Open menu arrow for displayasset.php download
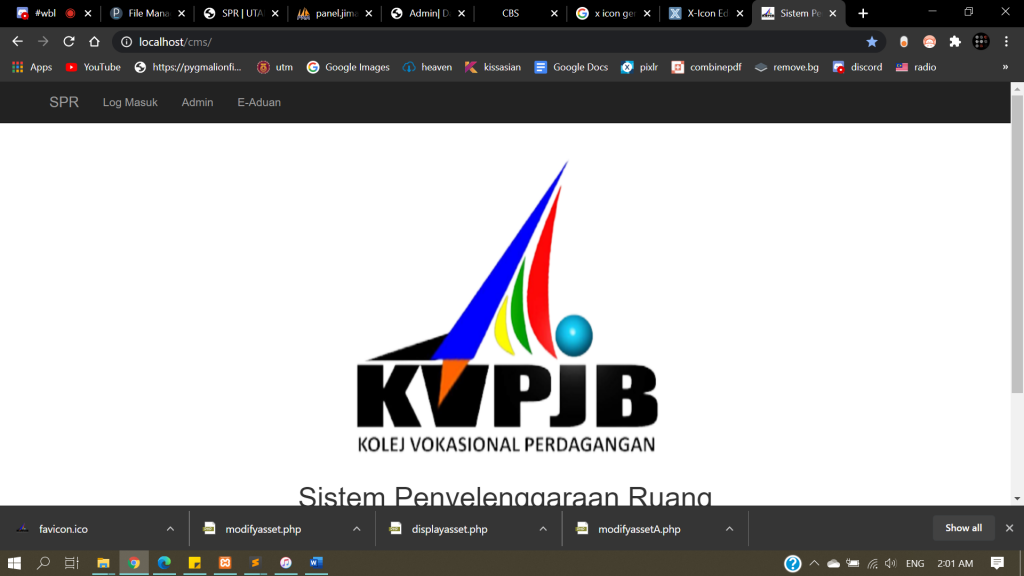 coord(543,529)
